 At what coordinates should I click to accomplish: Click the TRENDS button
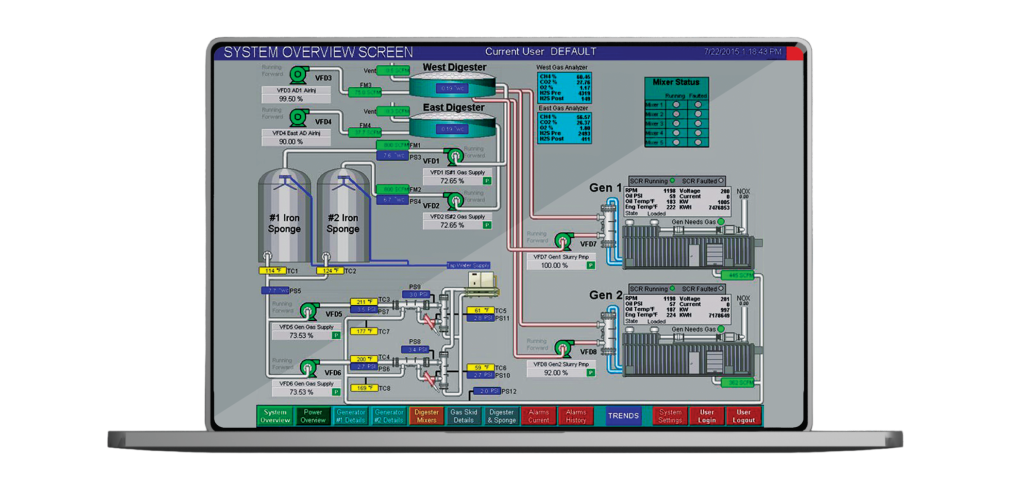(623, 416)
